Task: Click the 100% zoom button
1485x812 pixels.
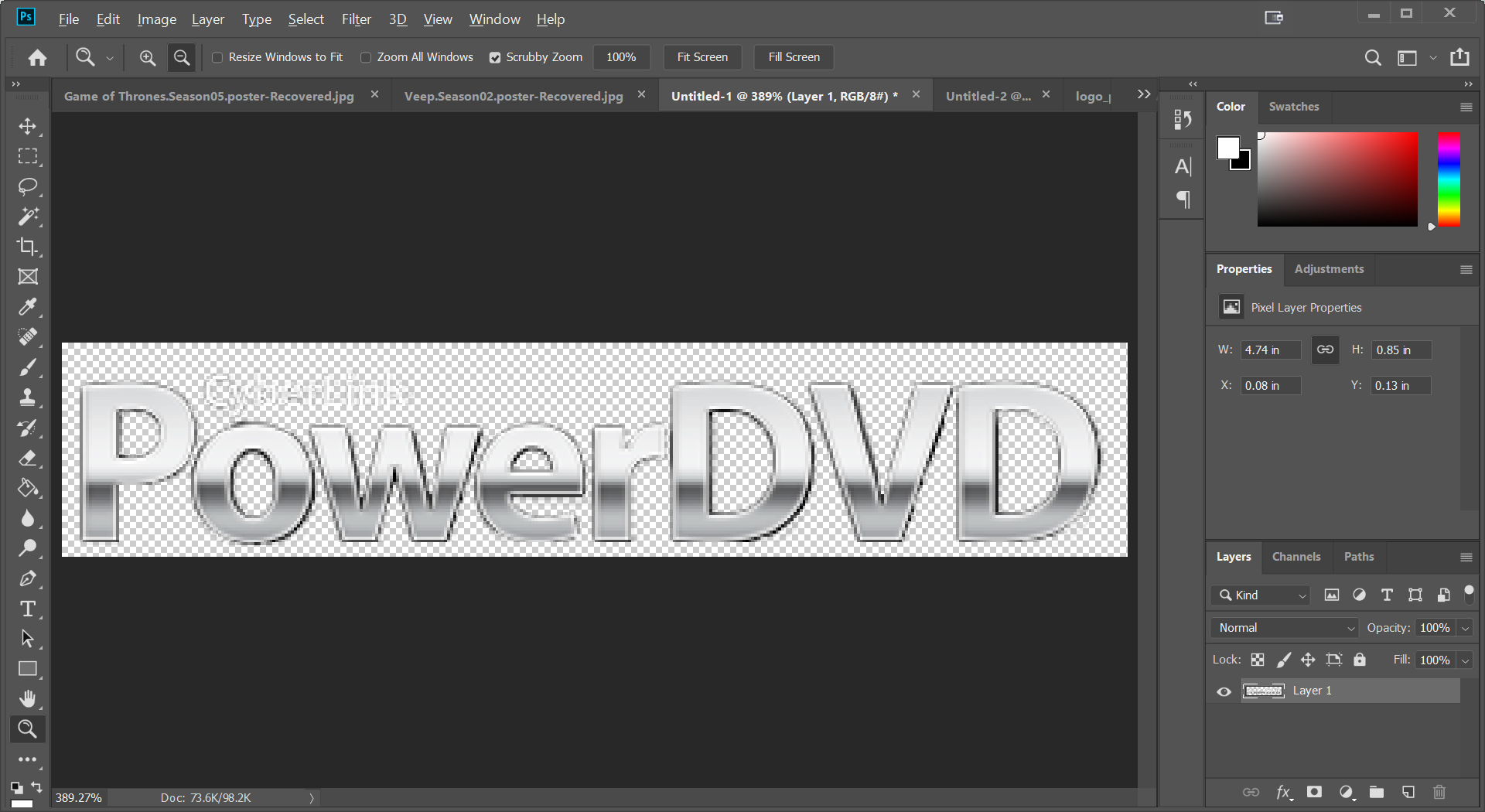Action: pyautogui.click(x=621, y=57)
